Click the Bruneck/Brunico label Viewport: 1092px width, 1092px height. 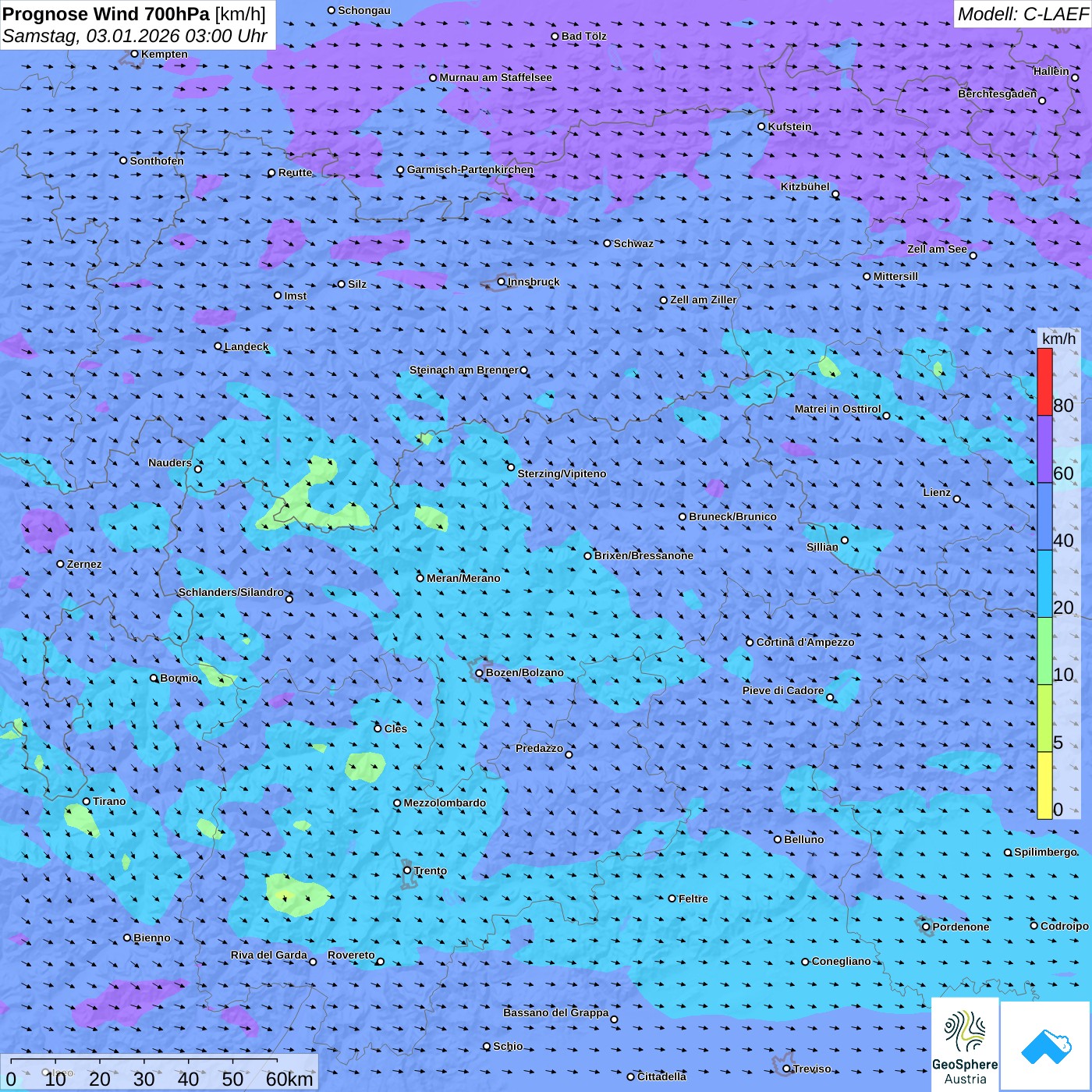(x=732, y=516)
